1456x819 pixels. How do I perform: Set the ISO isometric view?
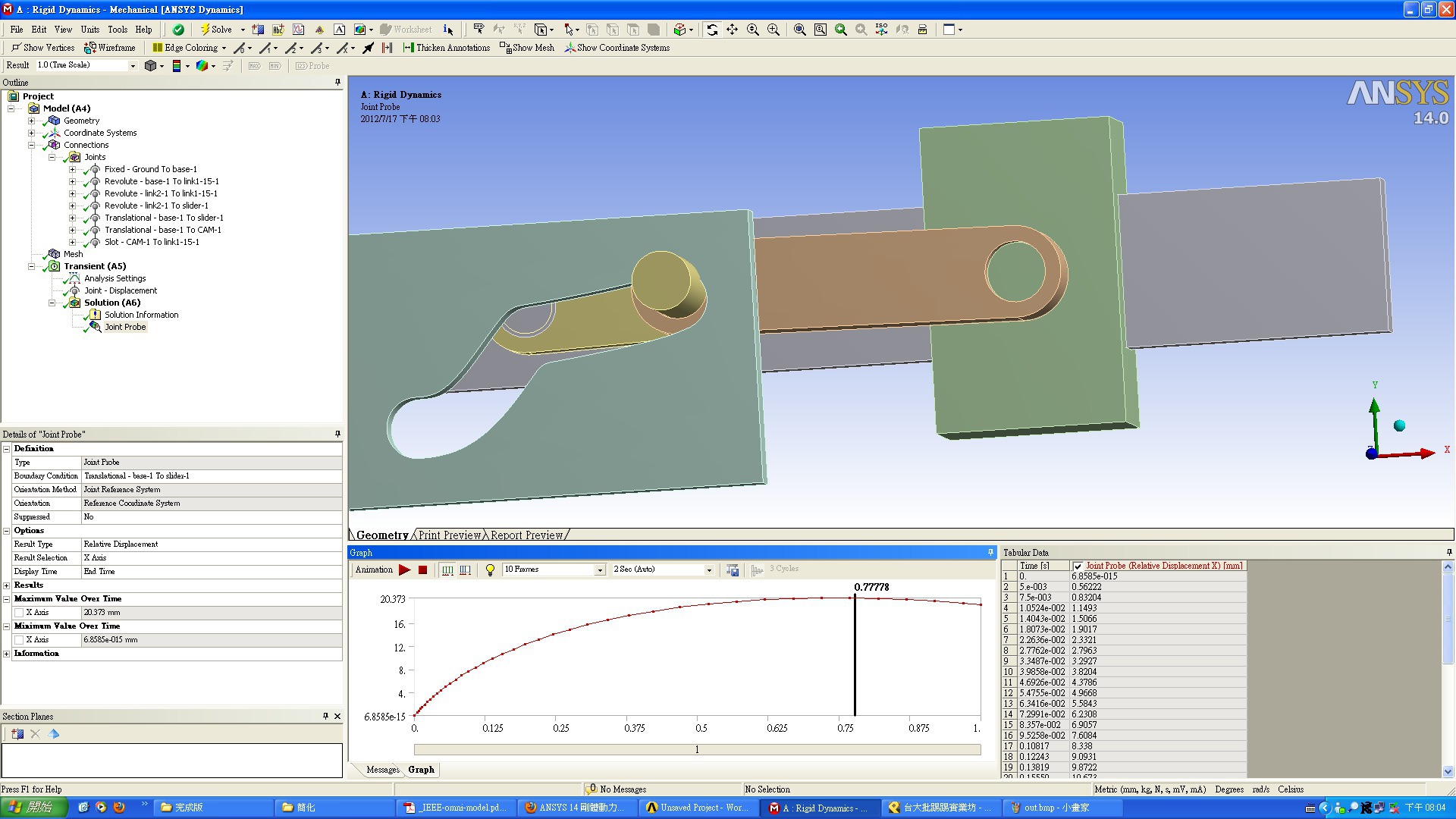tap(881, 30)
